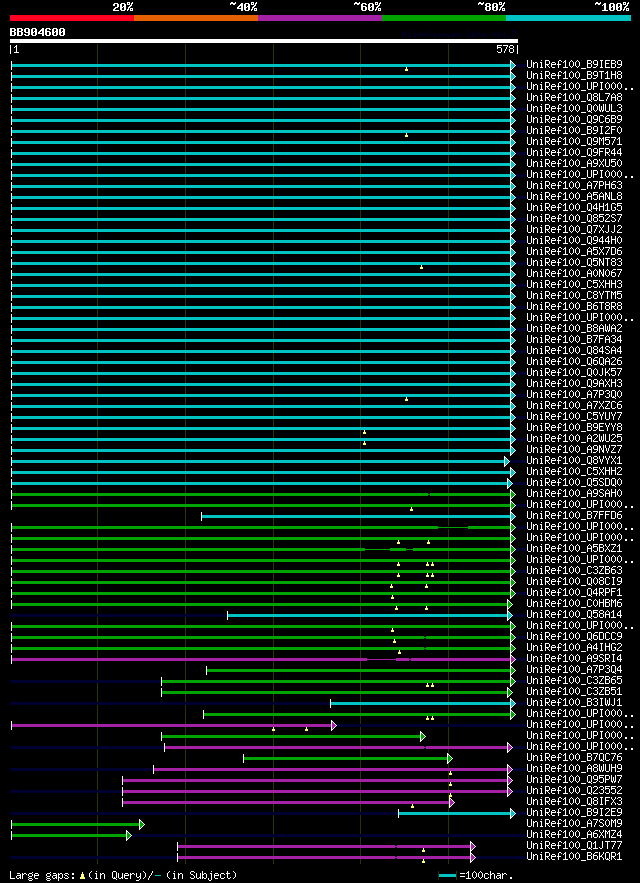Select the UniRef100_A5ANL8 label
This screenshot has width=640, height=883.
pyautogui.click(x=574, y=197)
